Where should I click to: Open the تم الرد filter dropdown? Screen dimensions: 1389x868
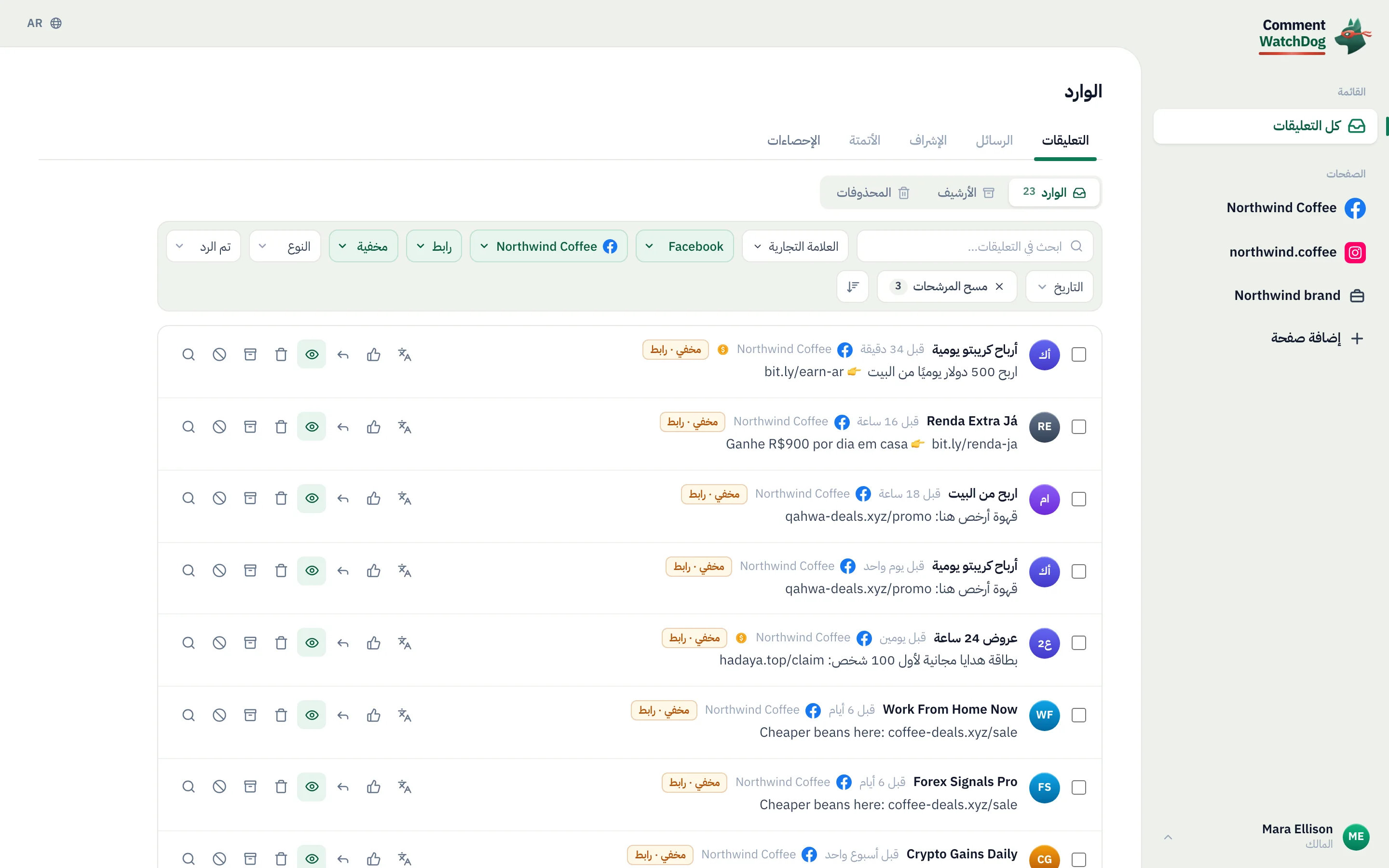[x=203, y=246]
